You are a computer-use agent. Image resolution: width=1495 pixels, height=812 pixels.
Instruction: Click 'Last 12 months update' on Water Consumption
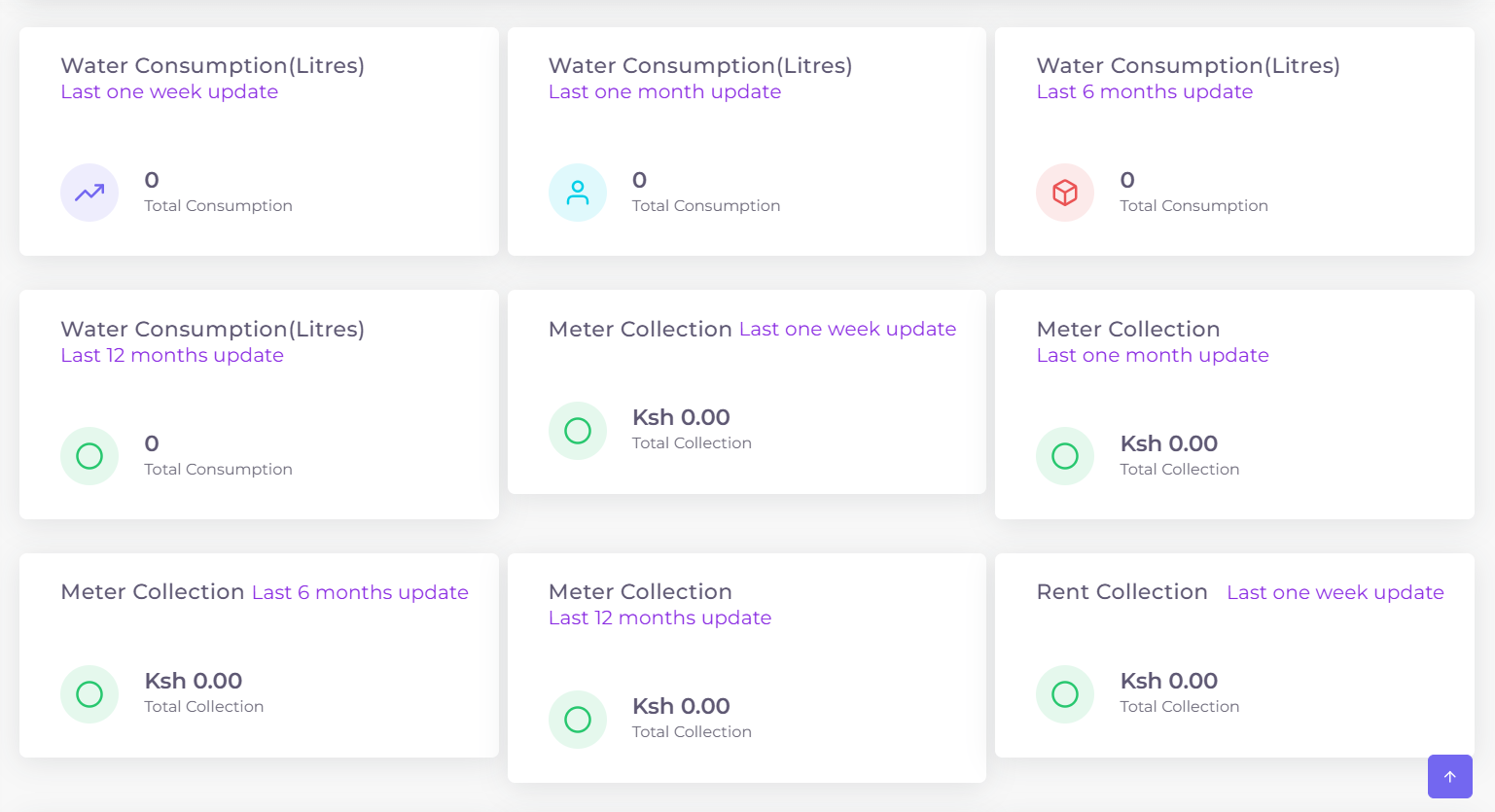click(x=172, y=355)
